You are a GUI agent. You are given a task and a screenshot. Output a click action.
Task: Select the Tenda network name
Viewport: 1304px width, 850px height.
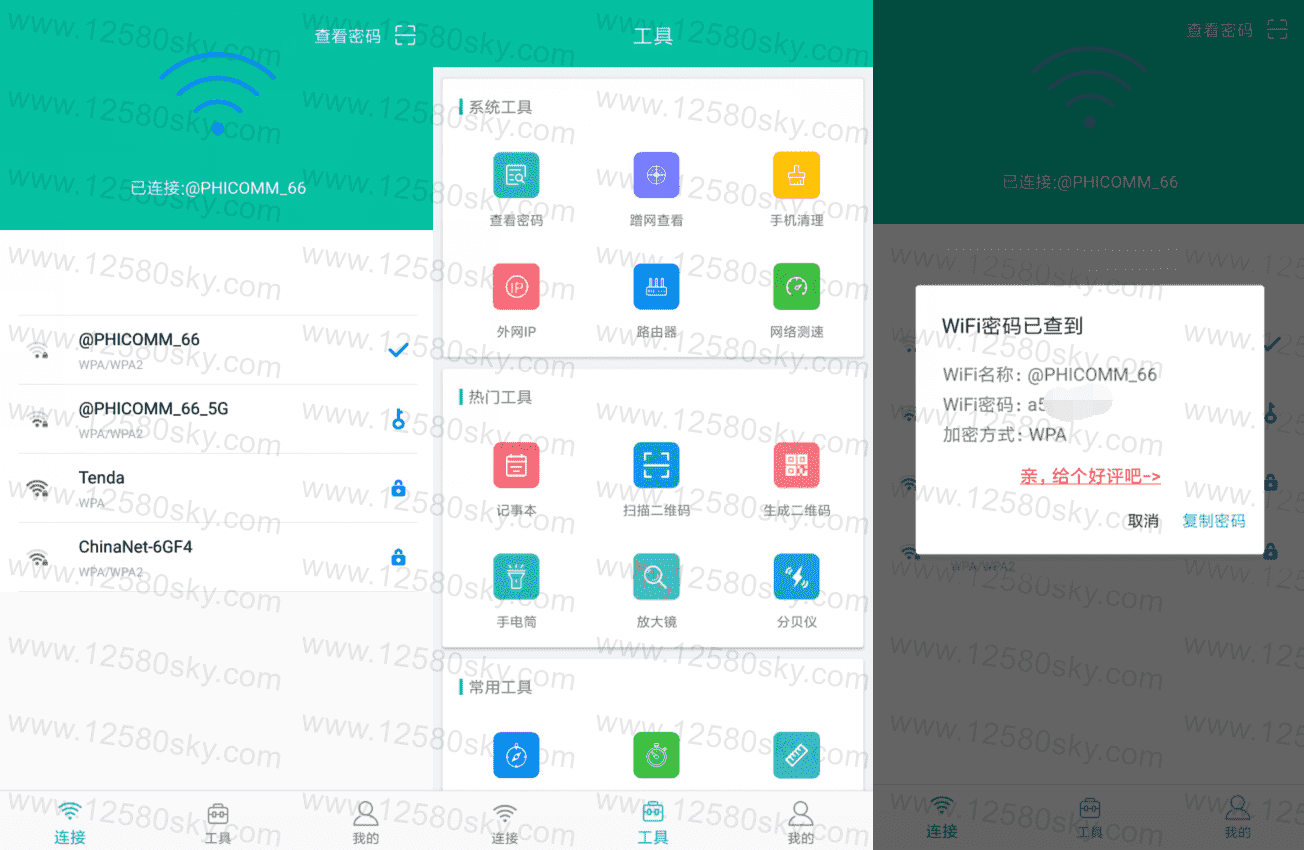(102, 478)
